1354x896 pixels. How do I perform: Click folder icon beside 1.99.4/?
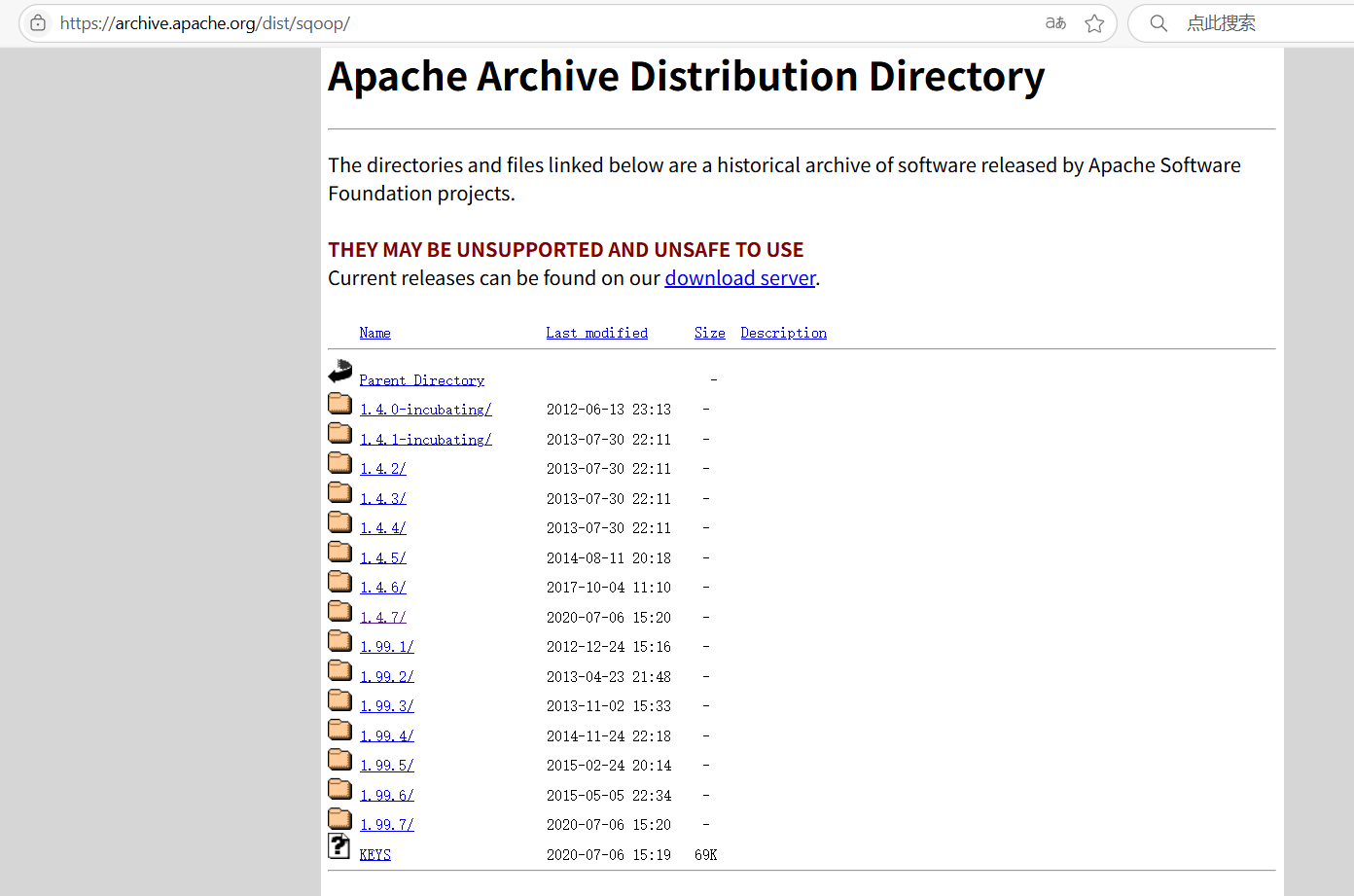click(x=339, y=729)
